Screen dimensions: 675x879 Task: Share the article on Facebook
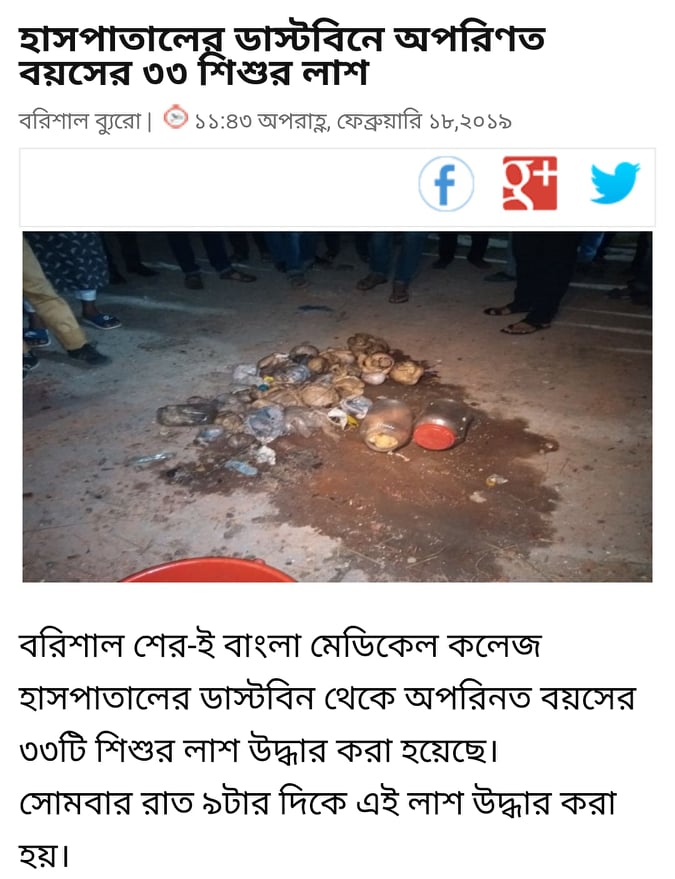coord(446,184)
